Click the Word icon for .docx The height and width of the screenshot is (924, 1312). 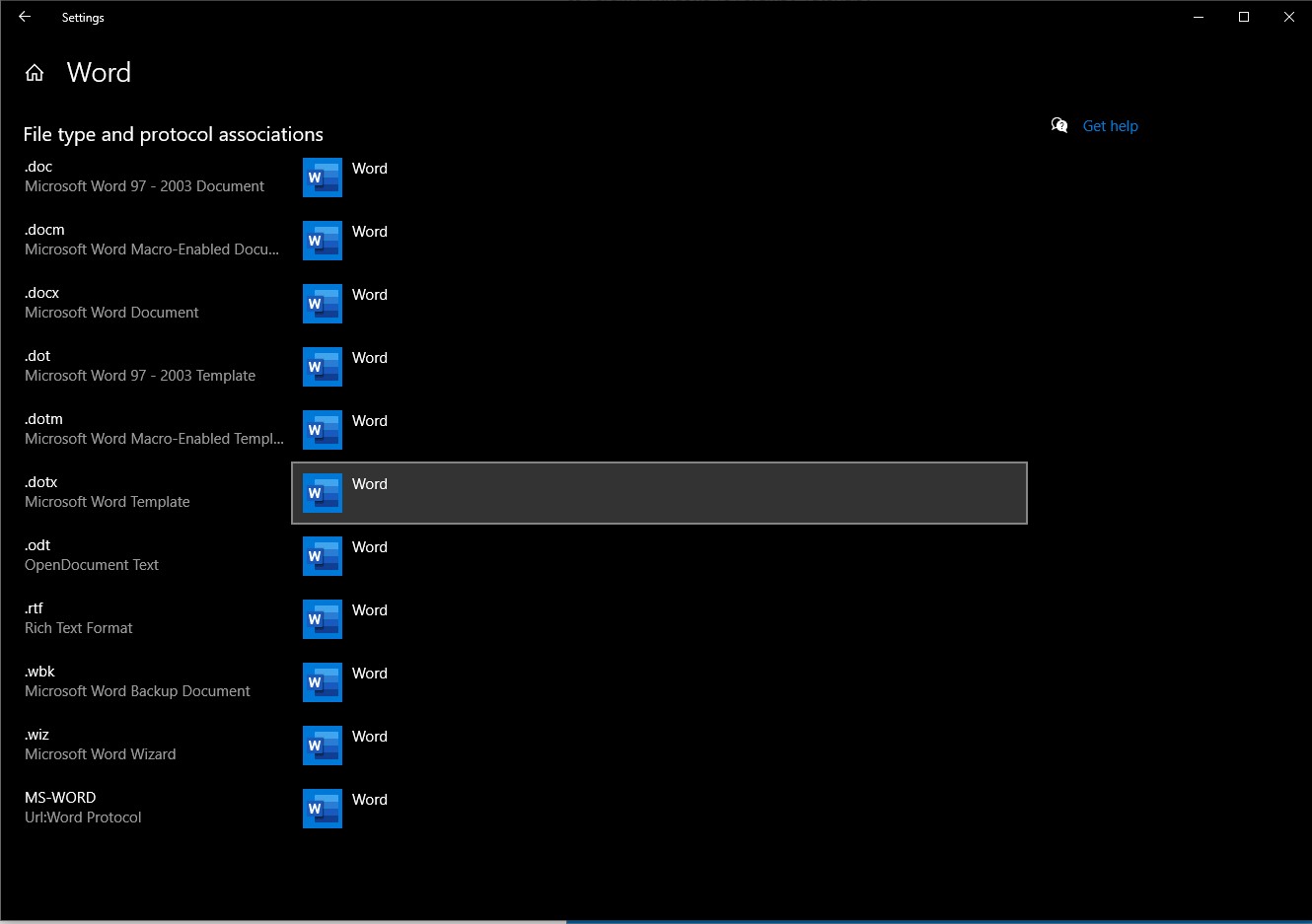(323, 304)
